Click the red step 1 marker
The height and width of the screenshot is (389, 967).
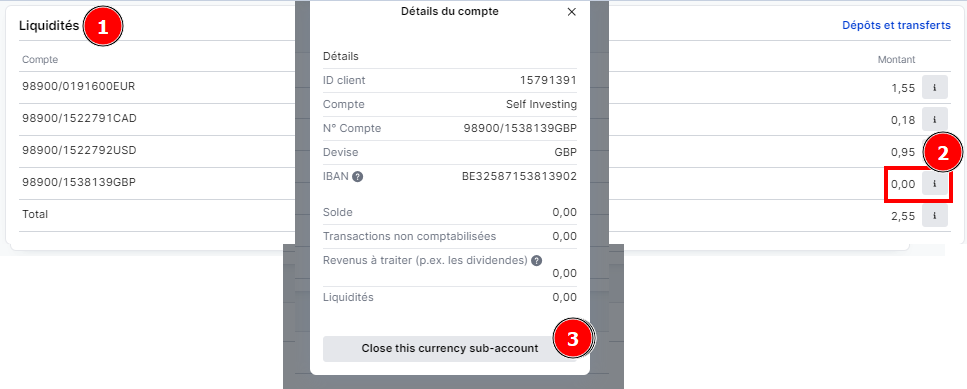103,28
